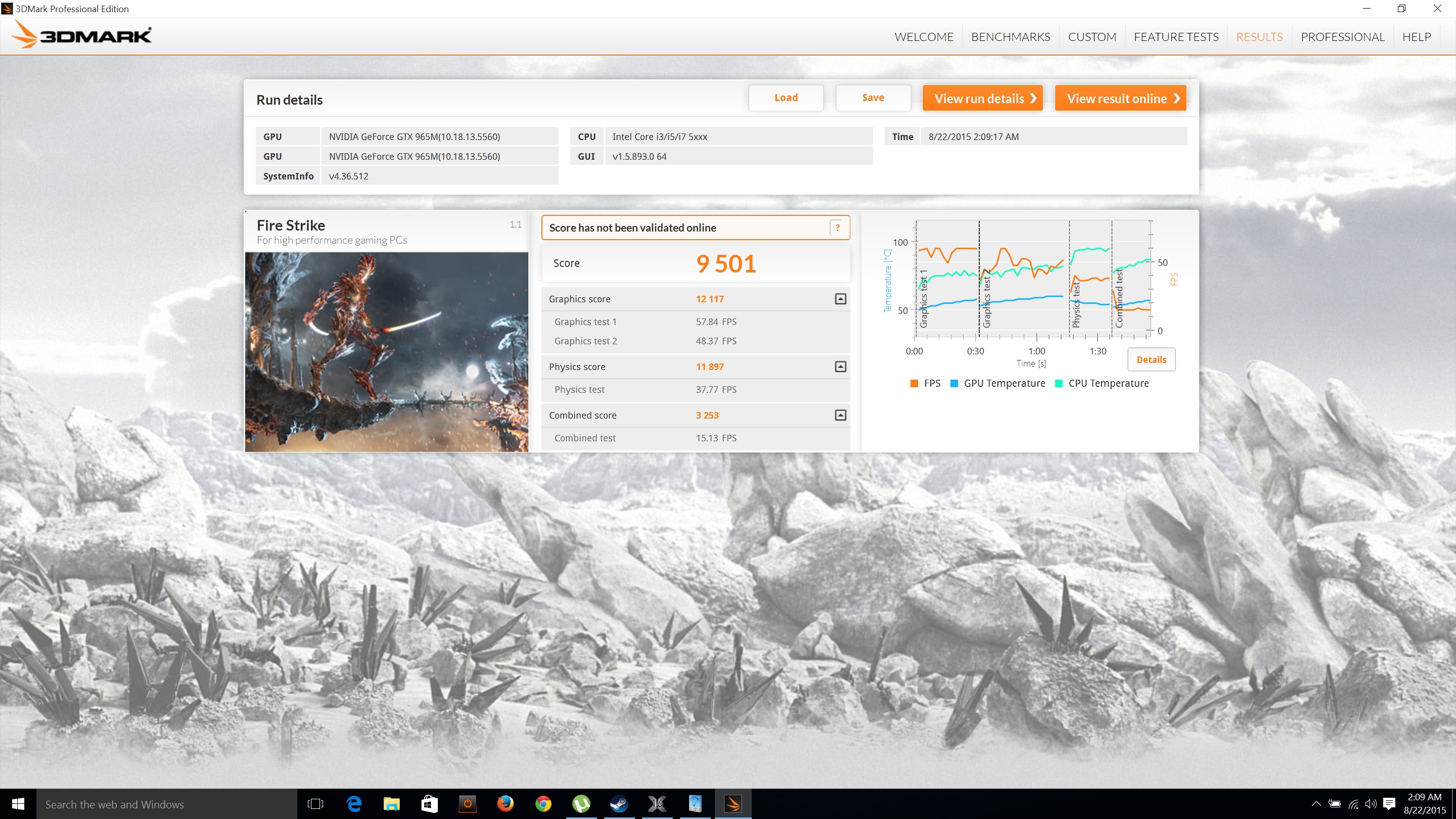Open the Windows Store from taskbar
Screen dimensions: 1456x819
(x=430, y=804)
